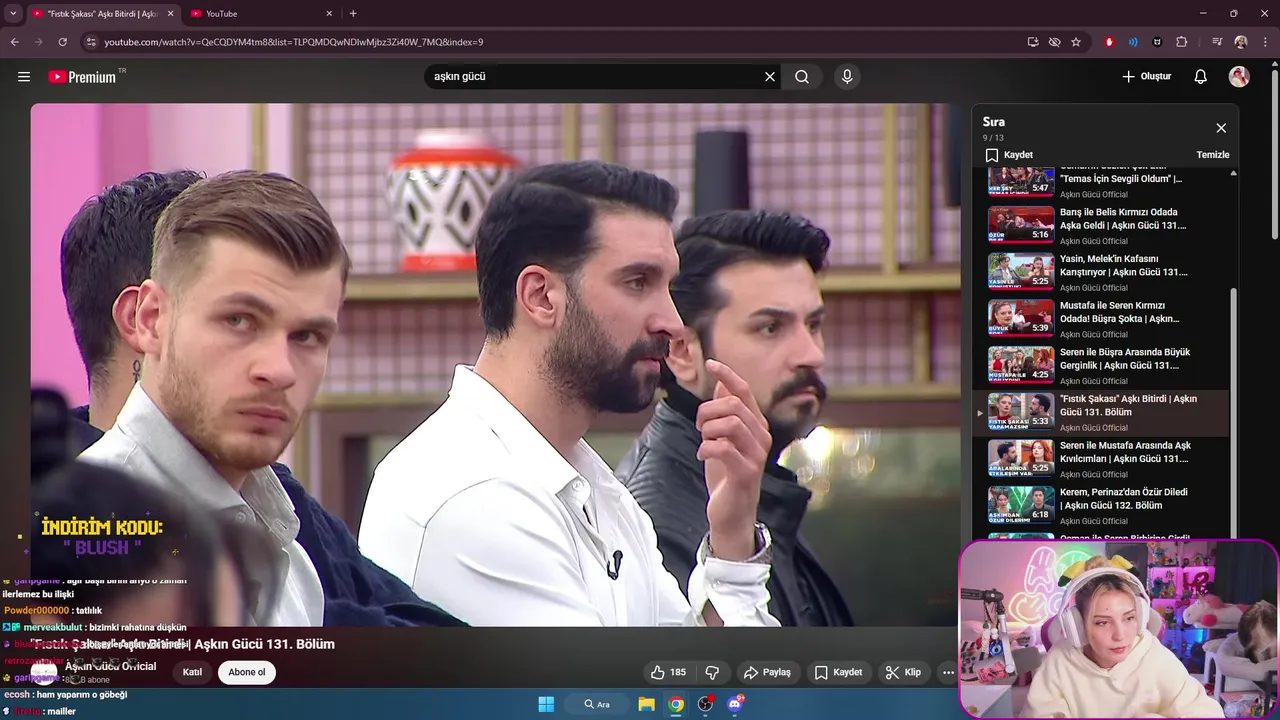Start voice search with microphone icon

click(847, 77)
